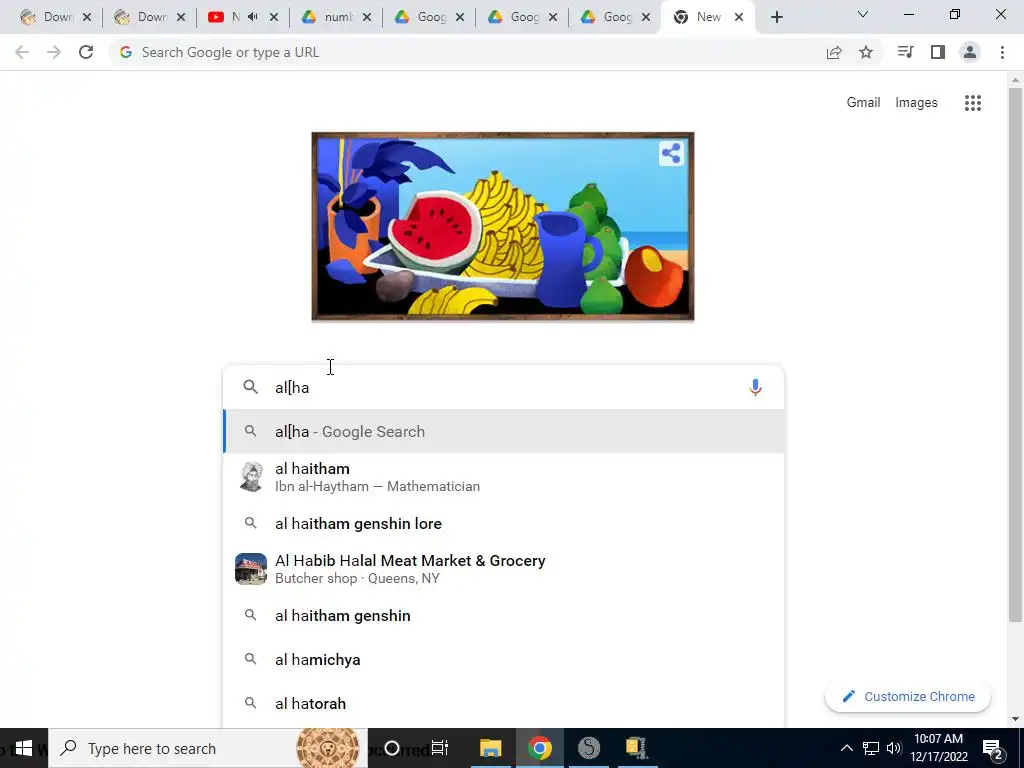Choose 'al hamichya' suggestion
1024x768 pixels.
504,660
